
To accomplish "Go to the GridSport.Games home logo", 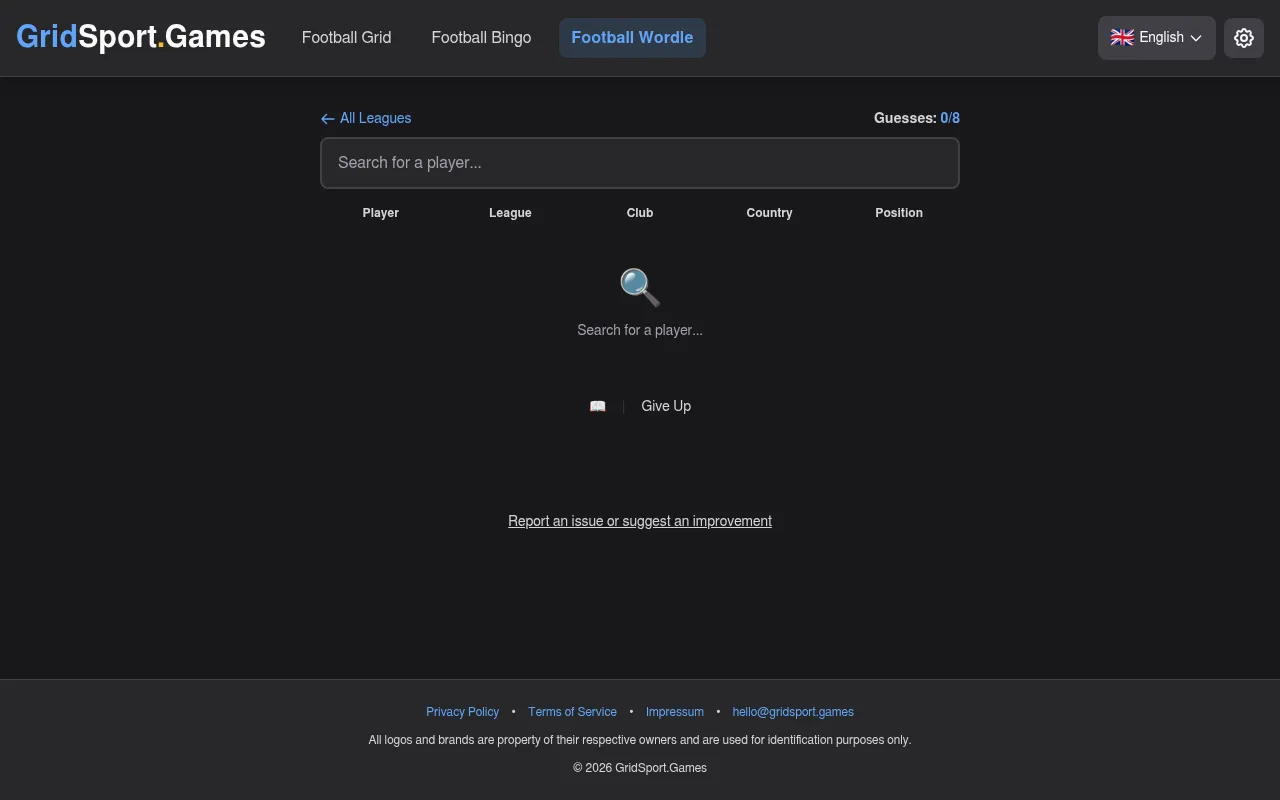I will (141, 37).
